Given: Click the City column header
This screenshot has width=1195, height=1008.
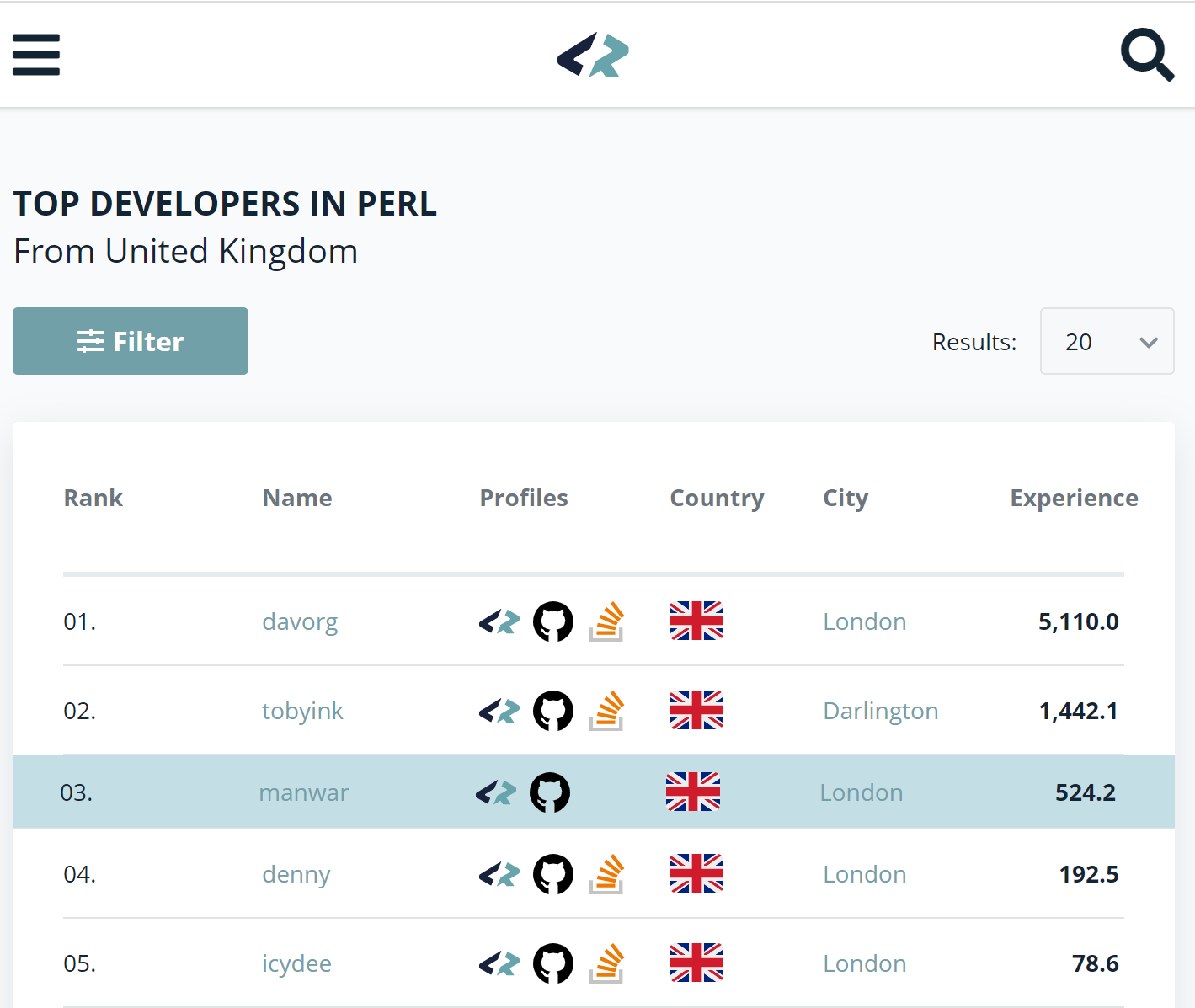Looking at the screenshot, I should click(846, 499).
